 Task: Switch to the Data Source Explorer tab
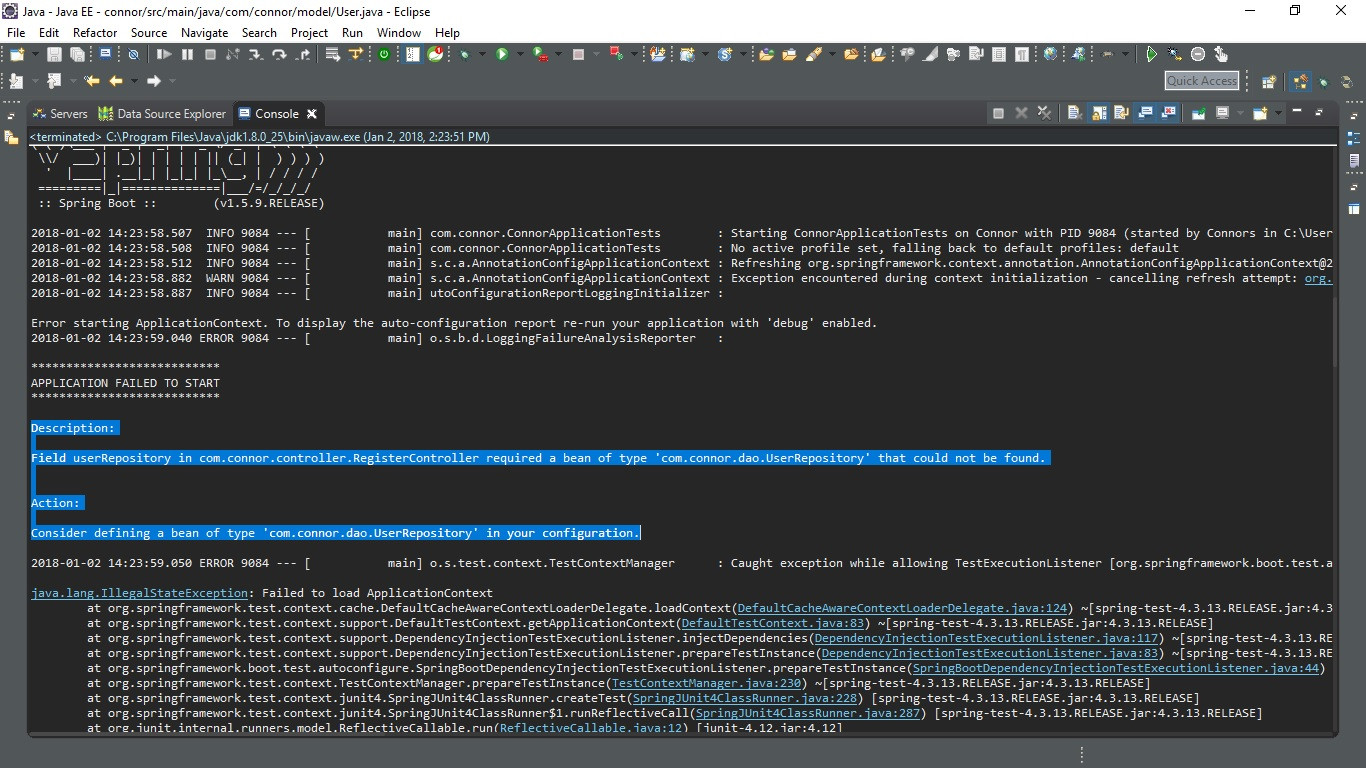163,114
